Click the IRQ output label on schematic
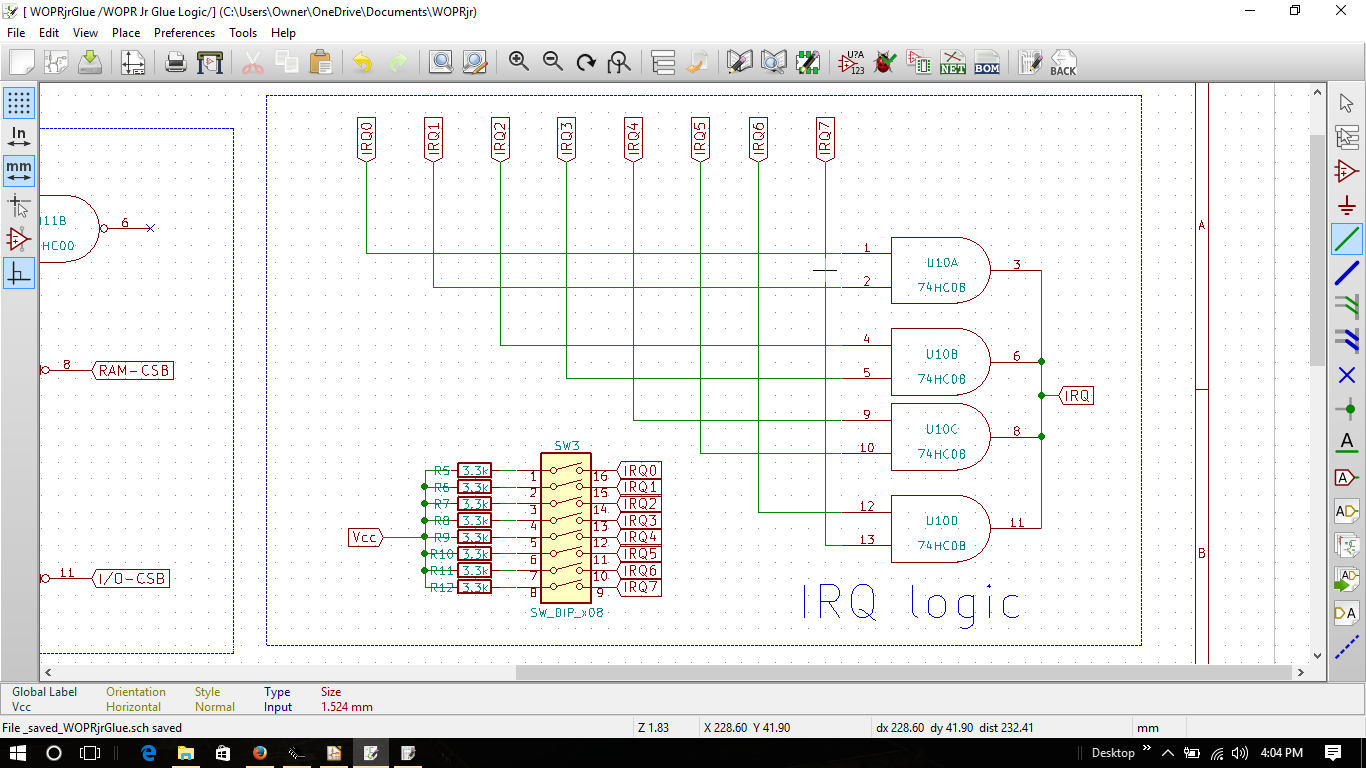 (1077, 396)
